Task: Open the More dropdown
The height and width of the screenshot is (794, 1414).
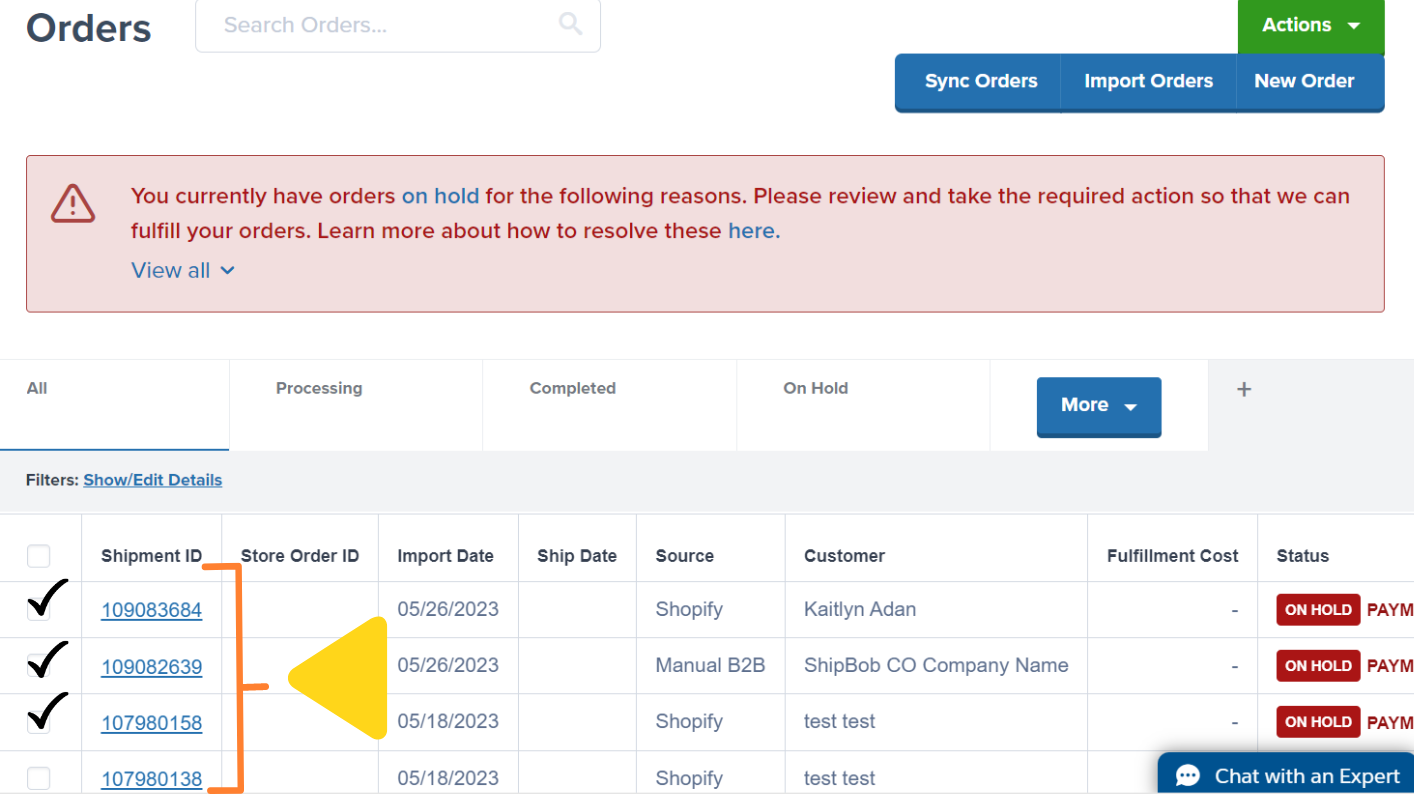Action: (x=1098, y=406)
